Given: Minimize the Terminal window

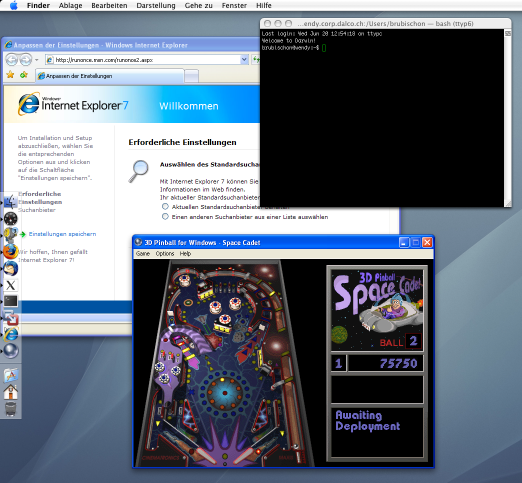Looking at the screenshot, I should click(x=278, y=24).
